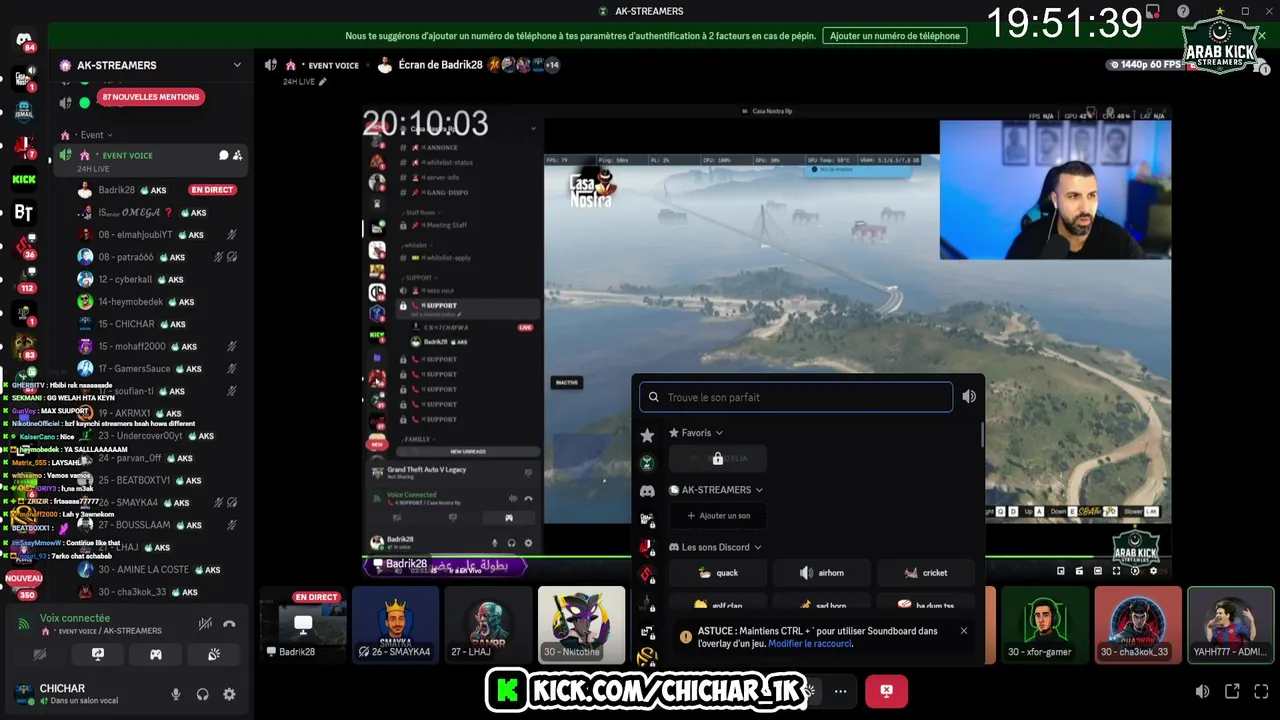Select 30 - cha3kok_33 participant tile
1280x720 pixels.
click(1138, 625)
